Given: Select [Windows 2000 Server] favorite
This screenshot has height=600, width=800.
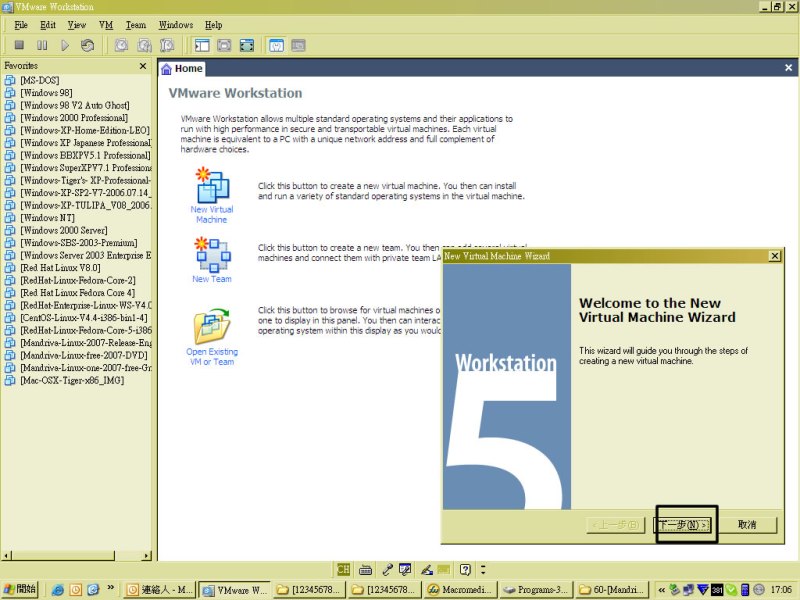Looking at the screenshot, I should tap(64, 230).
